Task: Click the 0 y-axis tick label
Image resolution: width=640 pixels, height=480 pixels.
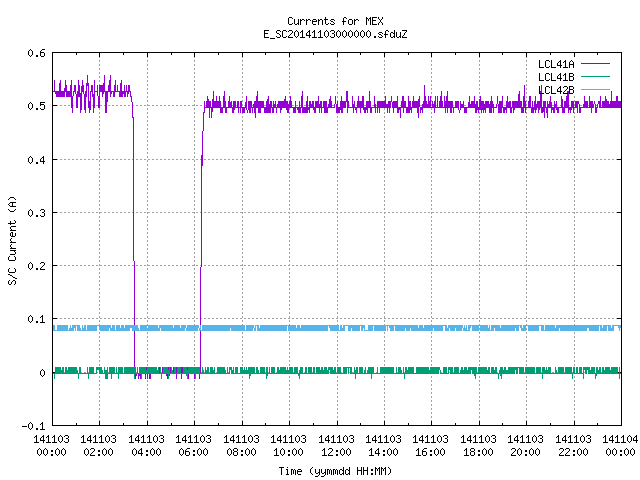Action: click(x=42, y=373)
